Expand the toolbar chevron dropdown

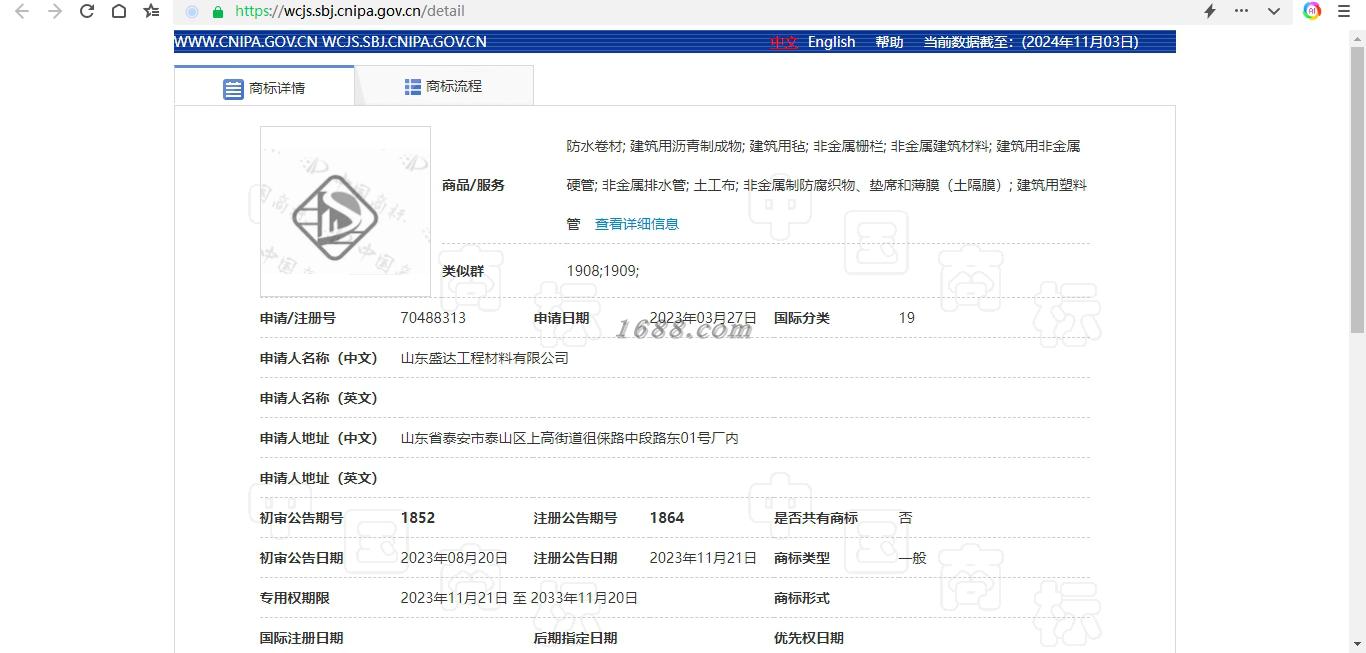tap(1274, 11)
